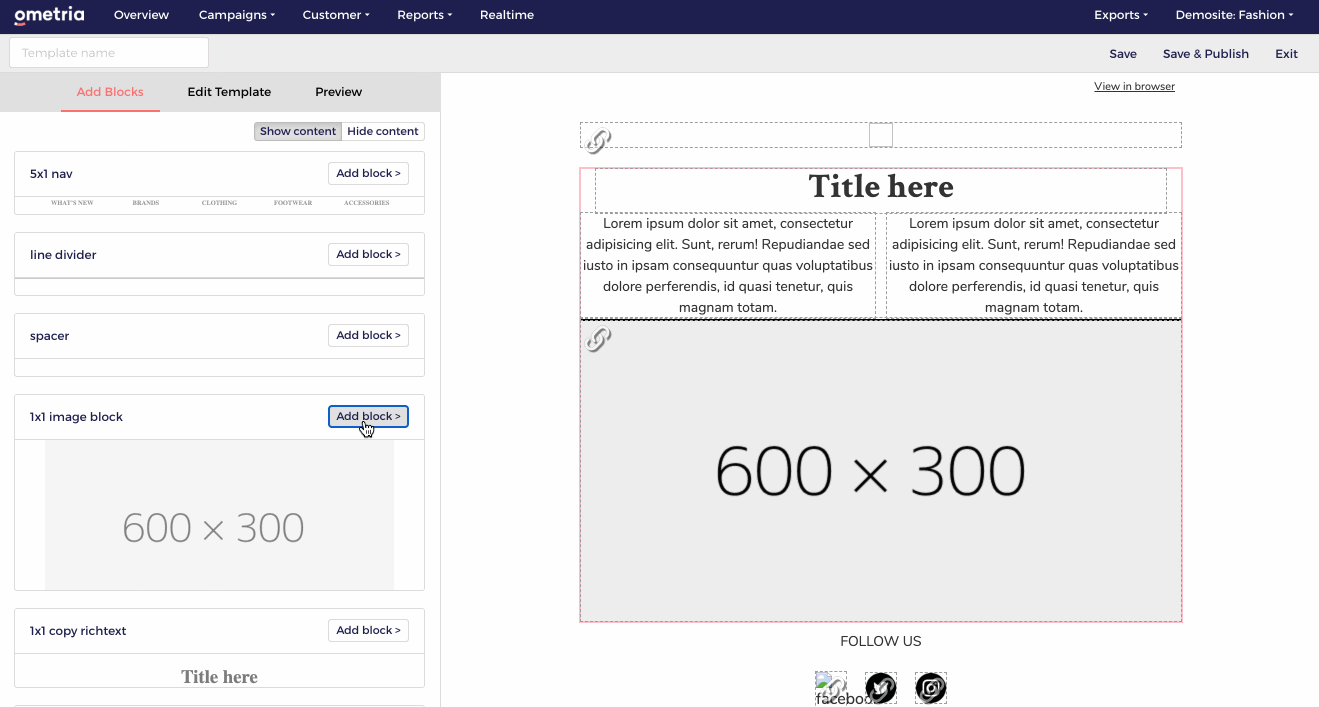Click the View in browser link

(1134, 86)
